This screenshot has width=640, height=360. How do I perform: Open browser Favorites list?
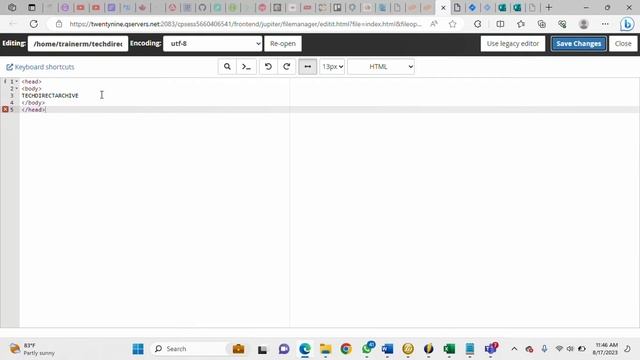click(x=521, y=24)
